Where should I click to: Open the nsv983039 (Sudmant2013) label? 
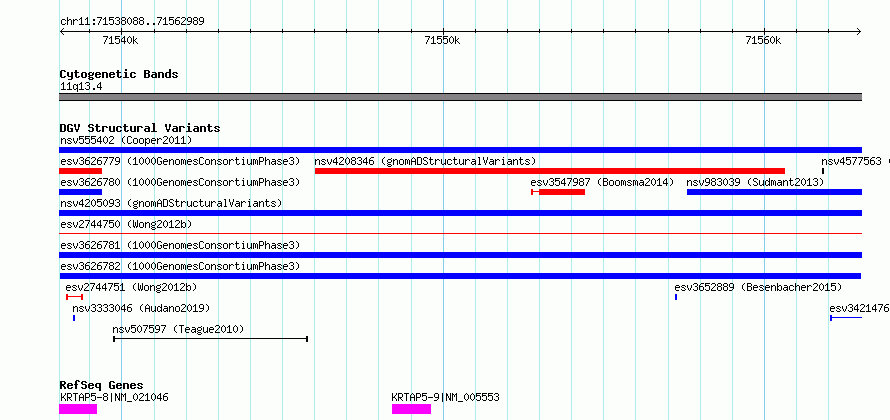pos(755,182)
